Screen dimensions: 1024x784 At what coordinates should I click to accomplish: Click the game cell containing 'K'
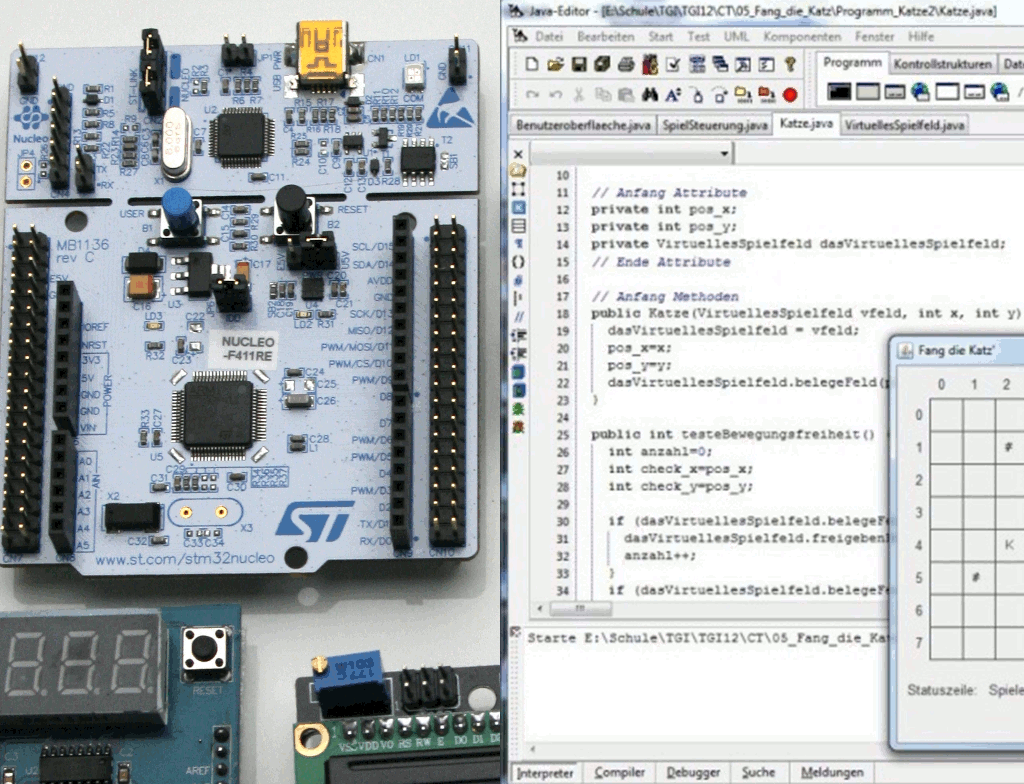point(1010,545)
